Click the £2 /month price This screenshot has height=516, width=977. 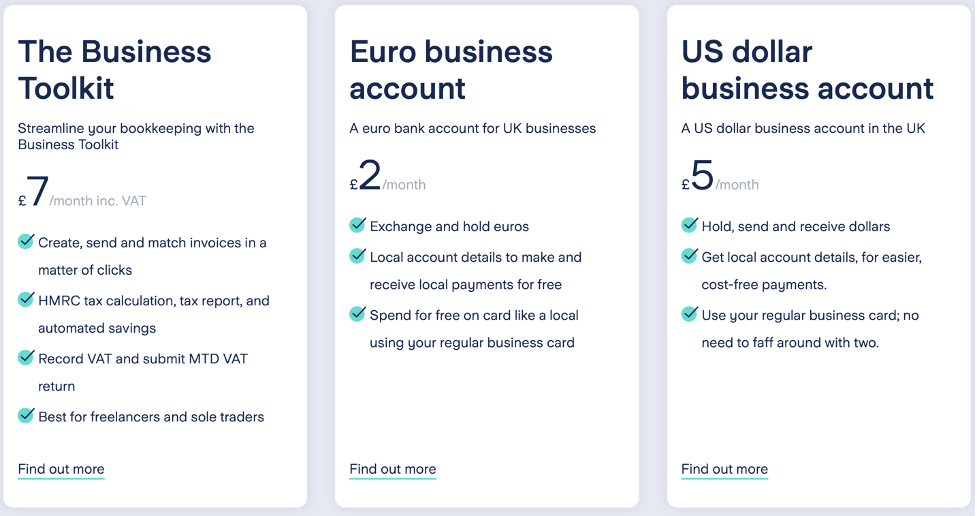(388, 176)
